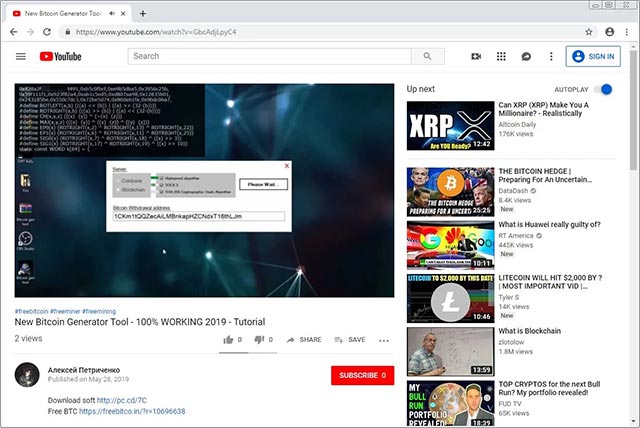
Task: Open the messages chat bubble icon
Action: tap(526, 56)
